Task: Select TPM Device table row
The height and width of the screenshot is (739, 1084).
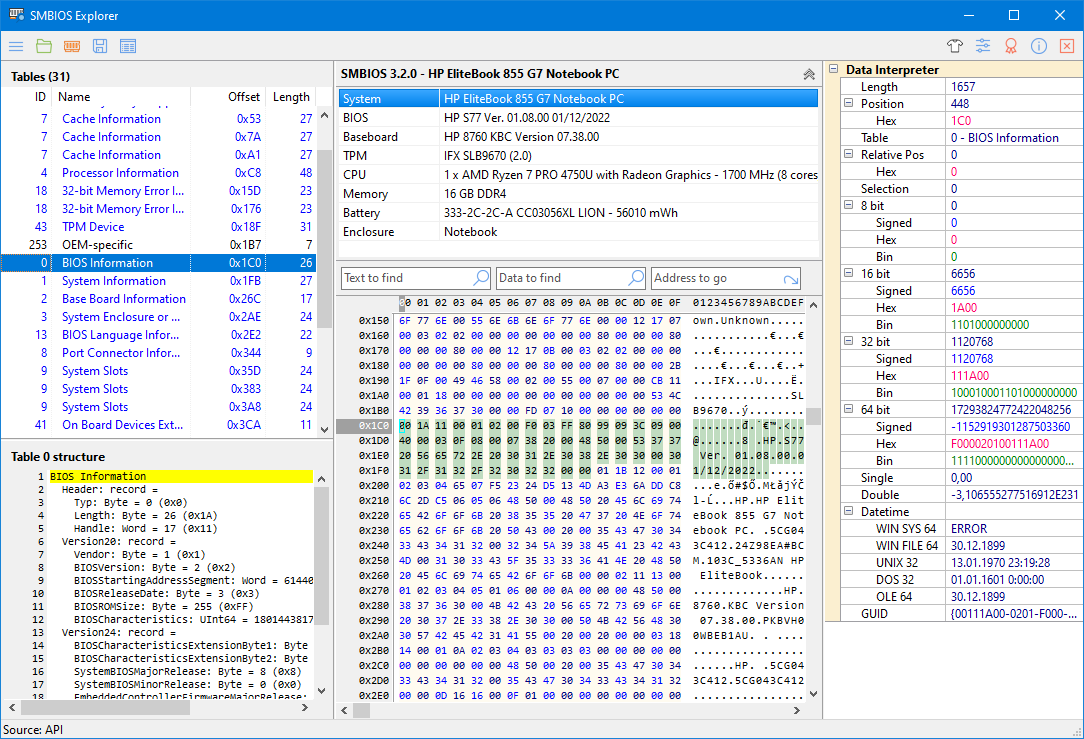Action: pos(158,227)
